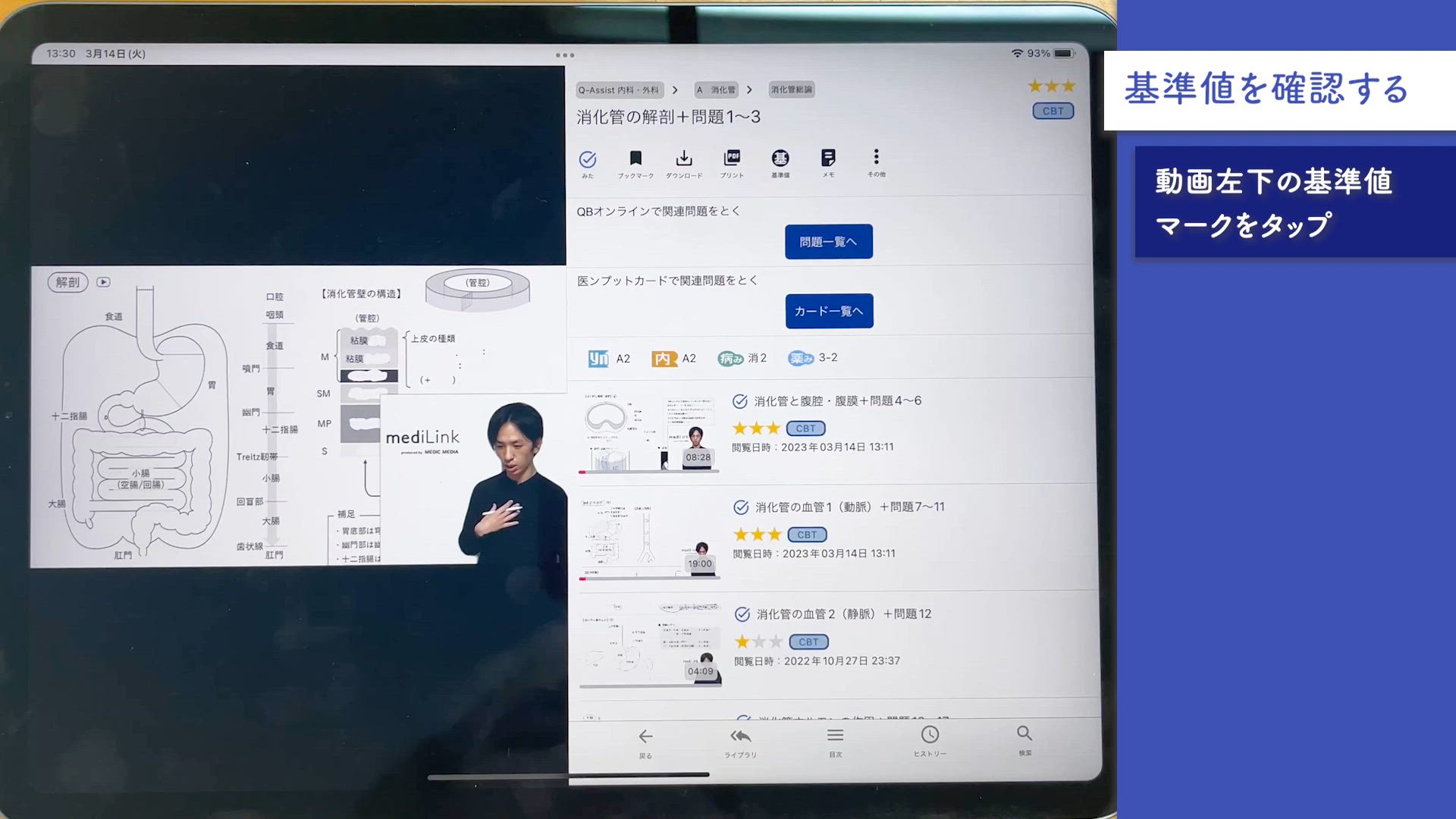
Task: Tap the ダウンロード download icon
Action: (684, 158)
